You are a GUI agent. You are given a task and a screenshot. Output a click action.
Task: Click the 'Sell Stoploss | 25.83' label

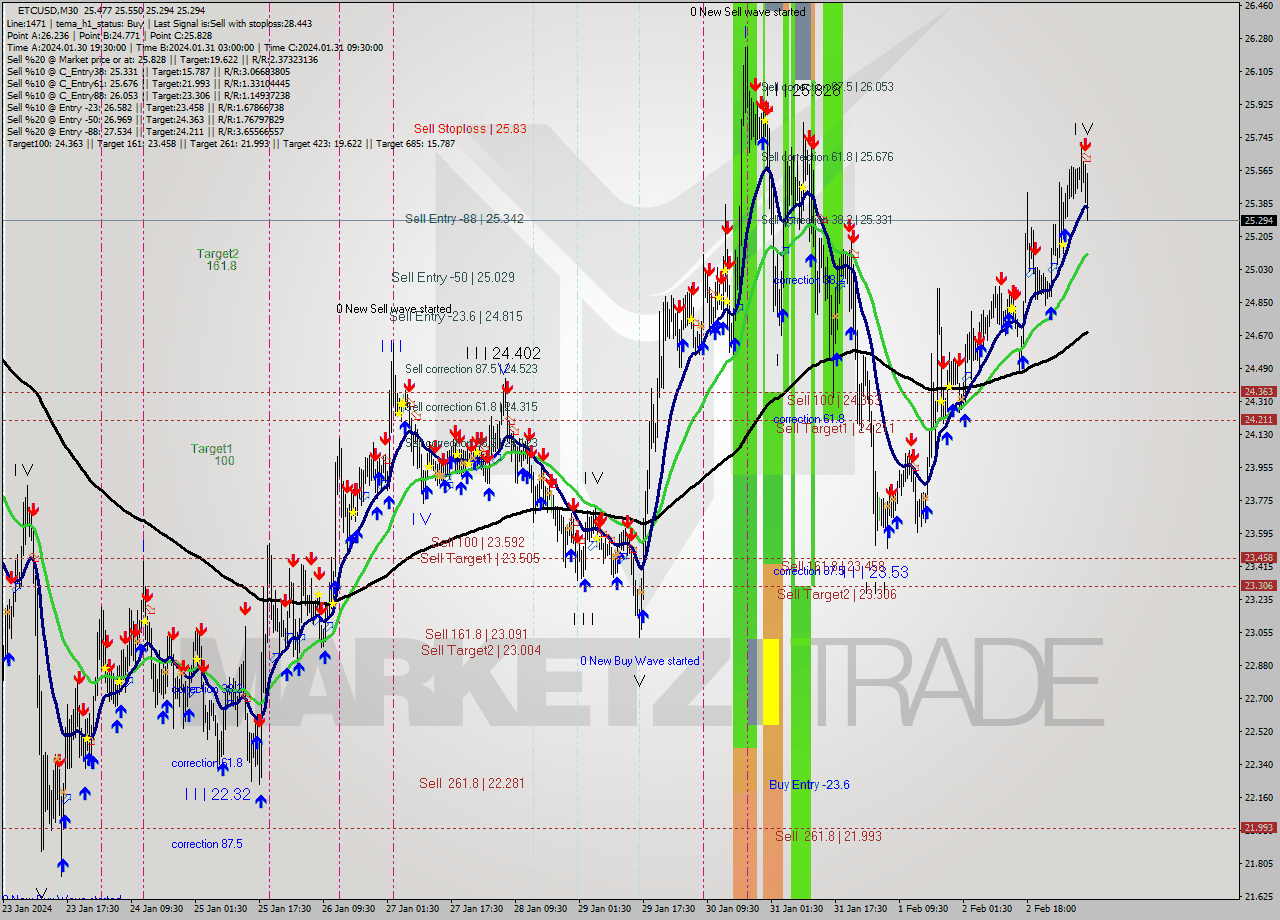pyautogui.click(x=470, y=128)
